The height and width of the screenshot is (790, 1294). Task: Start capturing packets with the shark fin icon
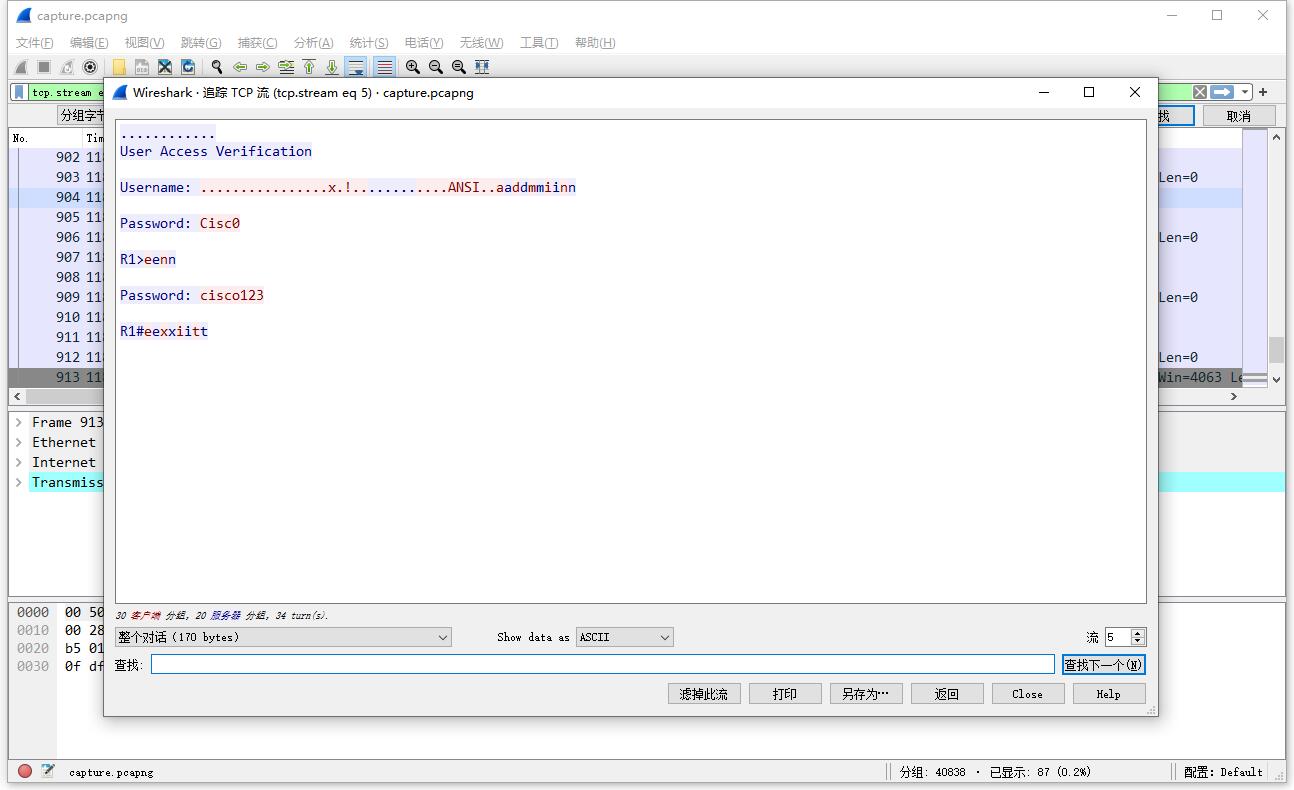[21, 67]
